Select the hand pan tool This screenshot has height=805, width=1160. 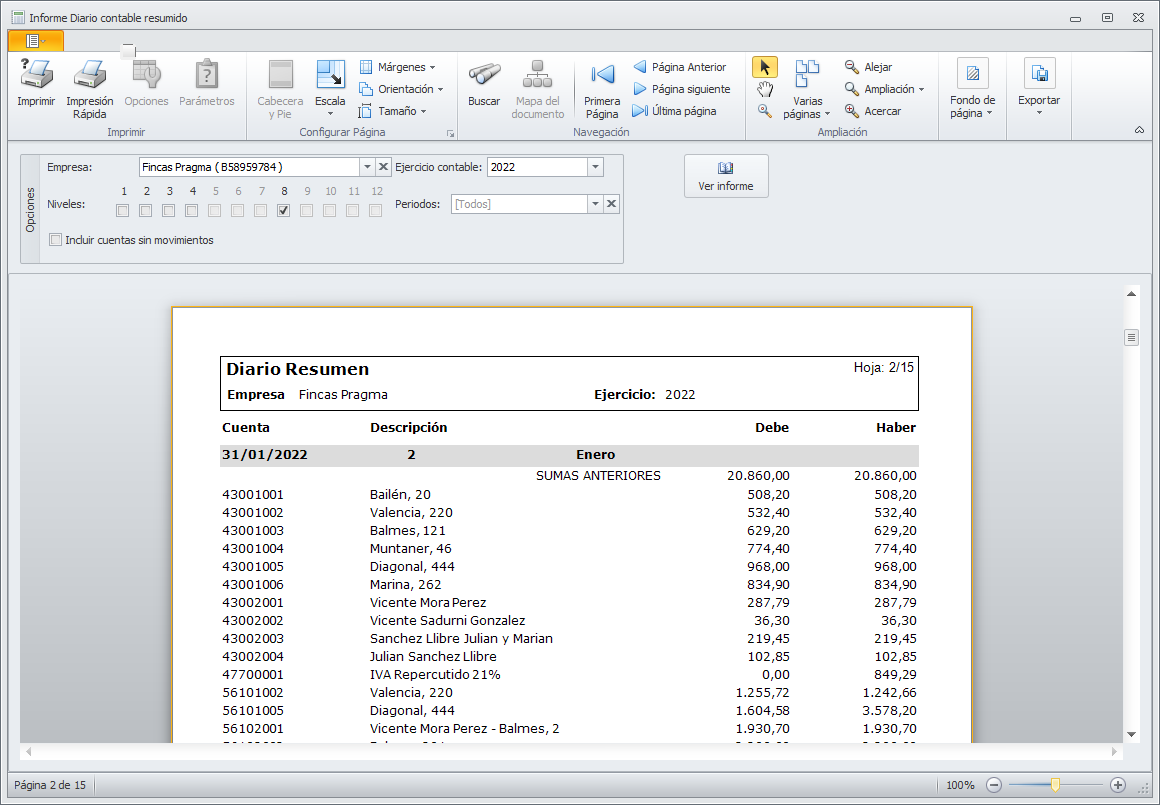coord(765,90)
